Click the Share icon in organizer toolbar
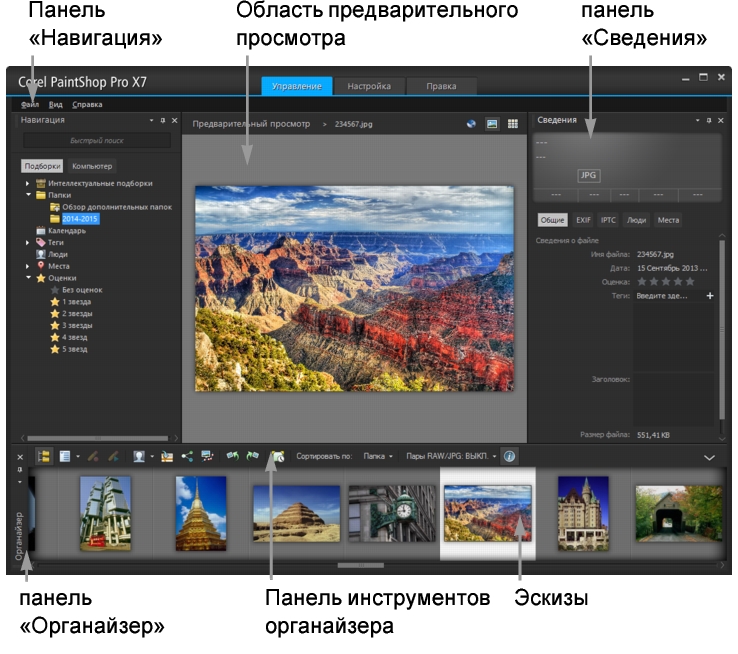Screen dimensions: 738x654 point(186,456)
